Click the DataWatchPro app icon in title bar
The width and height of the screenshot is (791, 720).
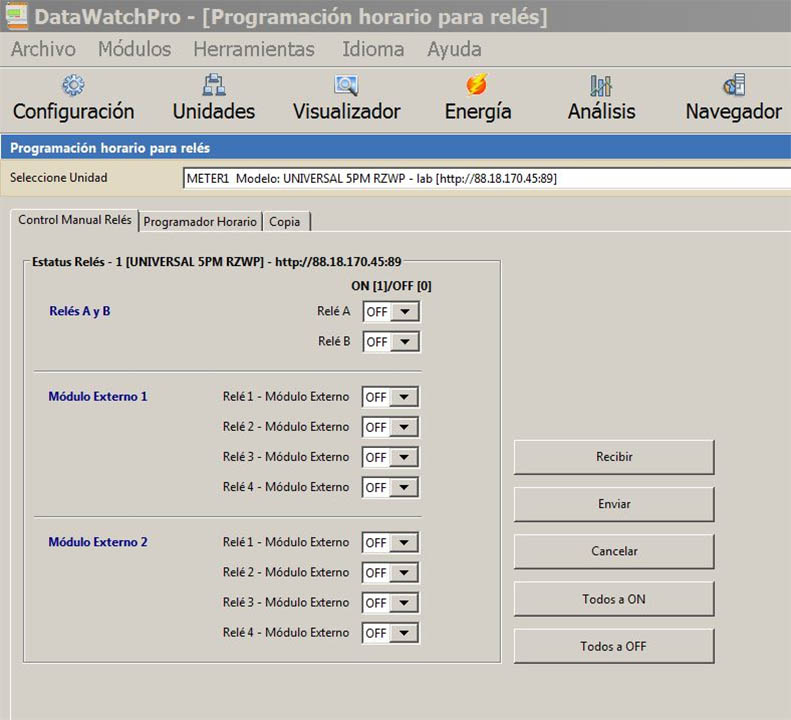pyautogui.click(x=16, y=16)
